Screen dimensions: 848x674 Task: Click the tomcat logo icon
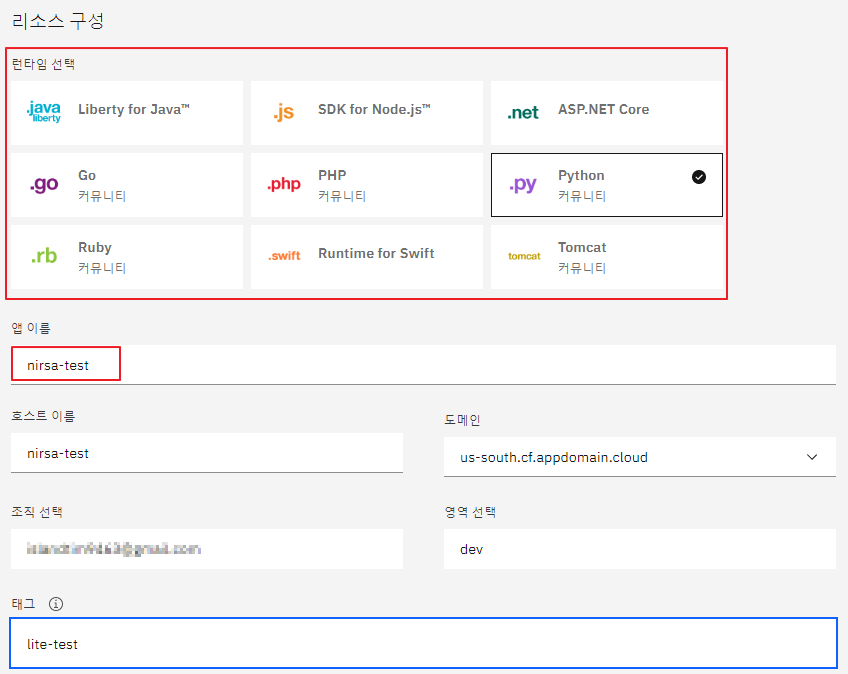click(x=524, y=256)
